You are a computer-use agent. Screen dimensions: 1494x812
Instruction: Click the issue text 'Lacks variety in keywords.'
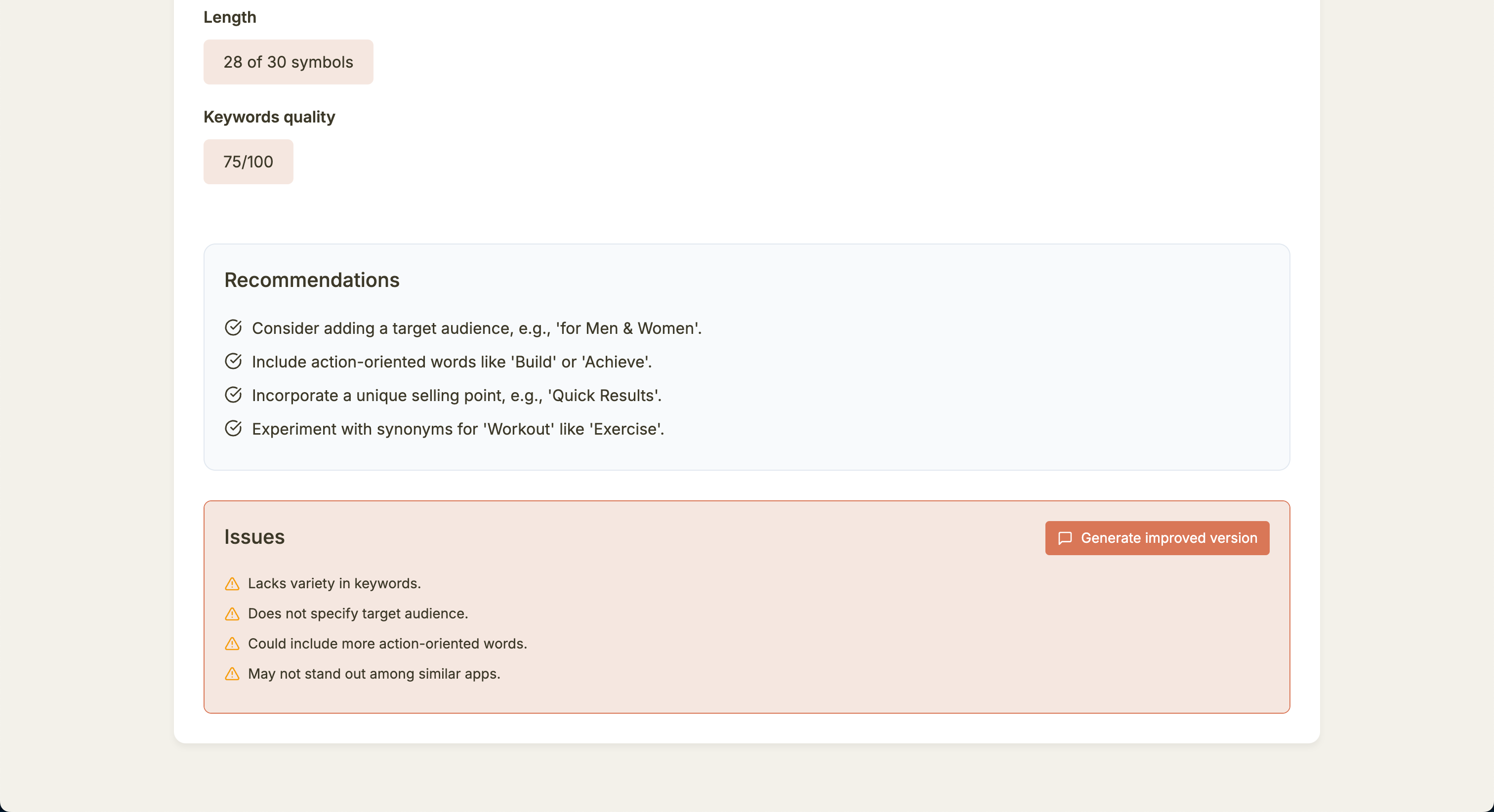pyautogui.click(x=334, y=583)
